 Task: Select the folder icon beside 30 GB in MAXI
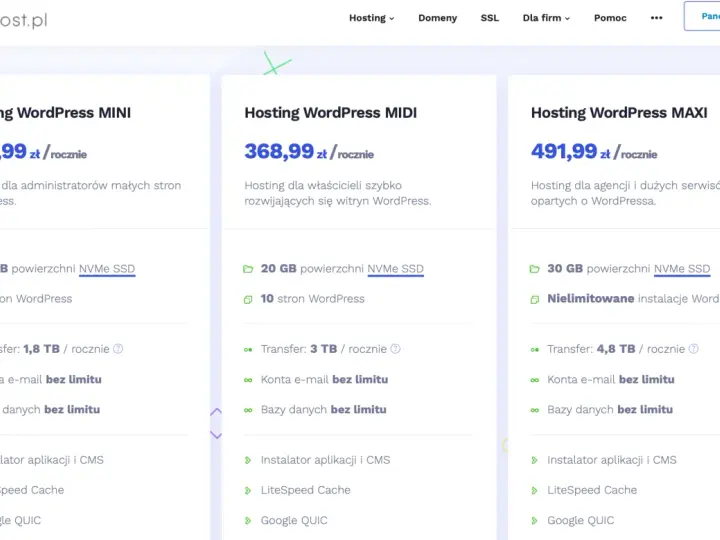click(534, 269)
